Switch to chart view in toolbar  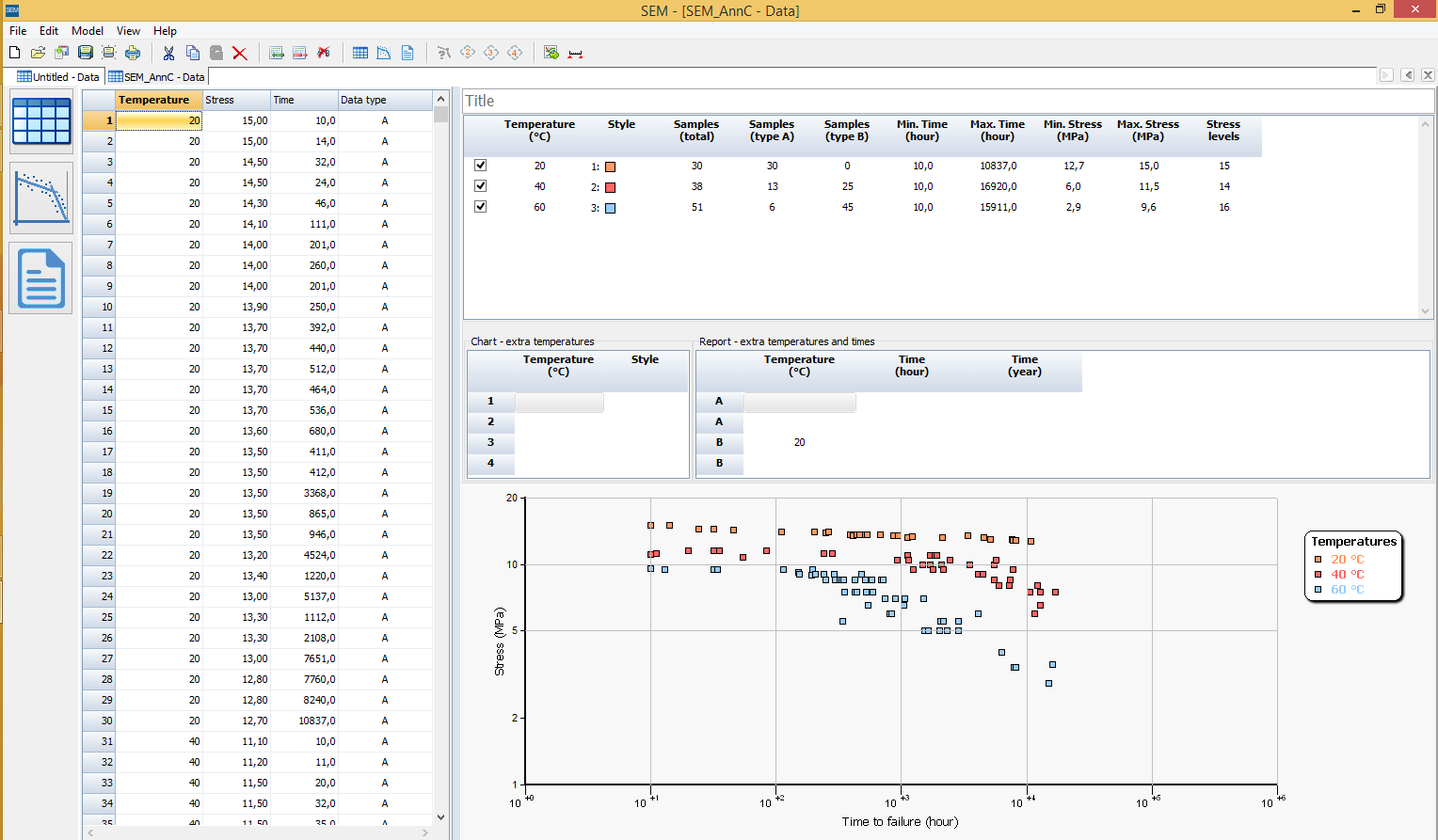384,53
